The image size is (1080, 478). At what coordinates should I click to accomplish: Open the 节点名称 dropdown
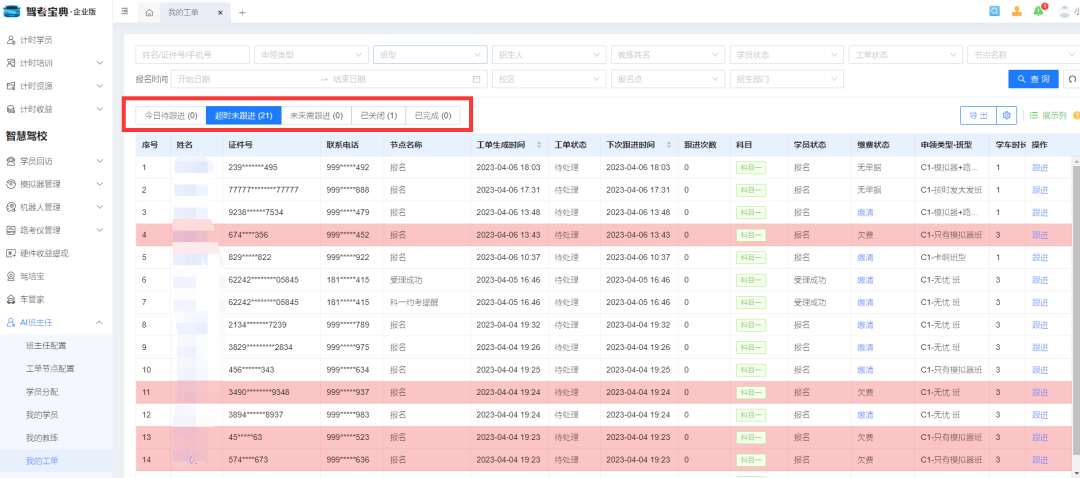pyautogui.click(x=1024, y=54)
